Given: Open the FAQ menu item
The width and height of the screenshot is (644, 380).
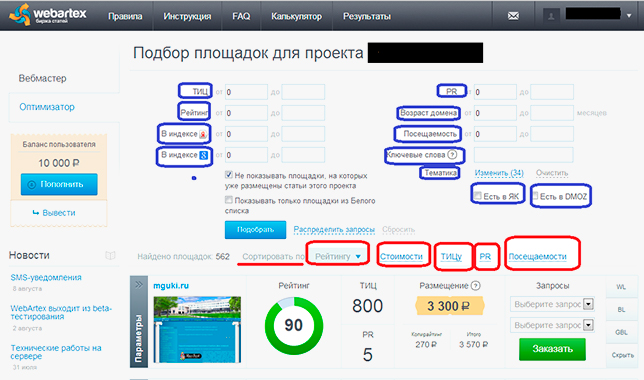Looking at the screenshot, I should click(241, 16).
